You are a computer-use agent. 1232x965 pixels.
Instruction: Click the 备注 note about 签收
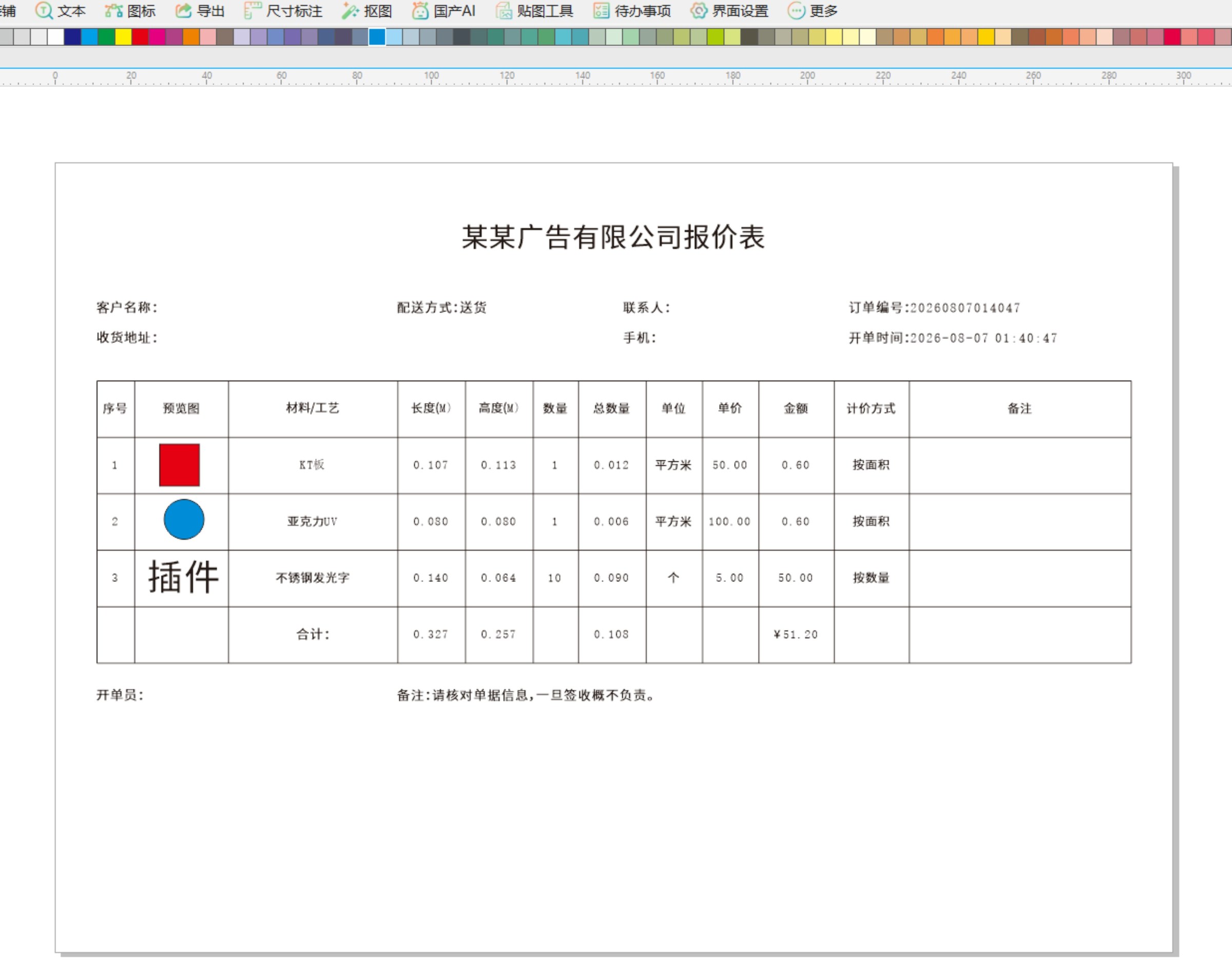click(527, 695)
